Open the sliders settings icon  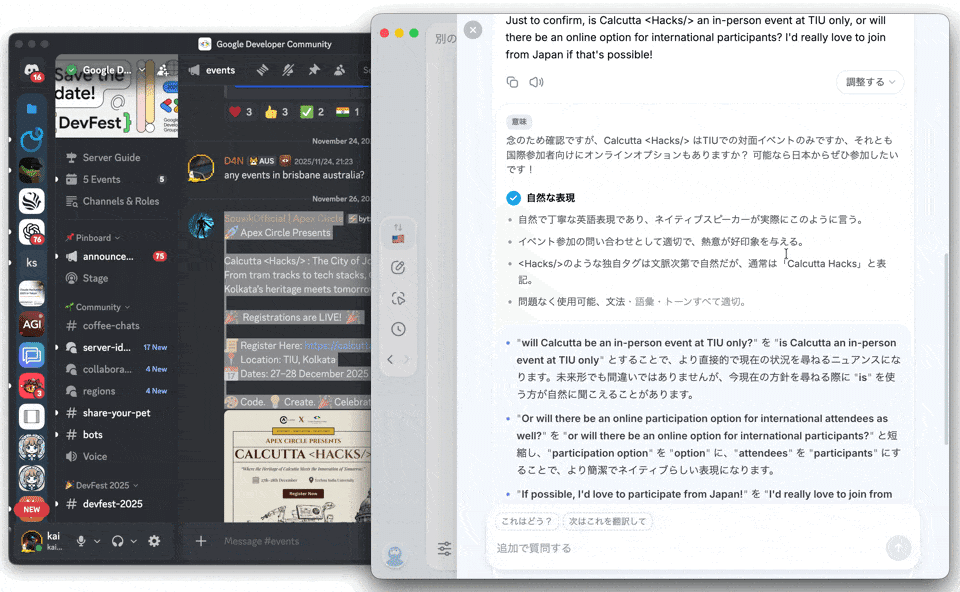click(x=444, y=548)
